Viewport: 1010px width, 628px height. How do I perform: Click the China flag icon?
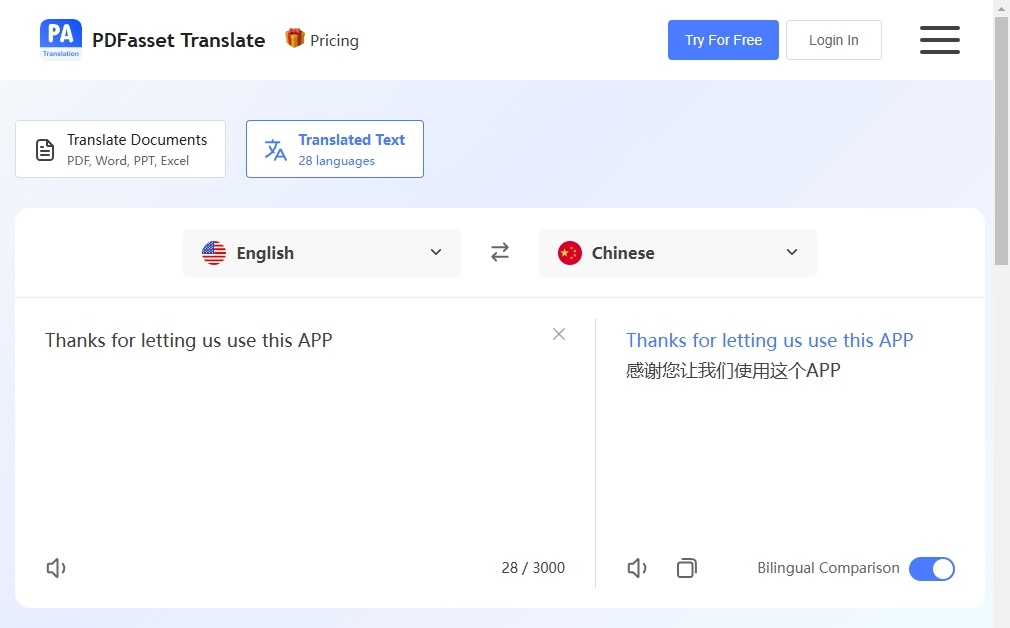[x=569, y=252]
